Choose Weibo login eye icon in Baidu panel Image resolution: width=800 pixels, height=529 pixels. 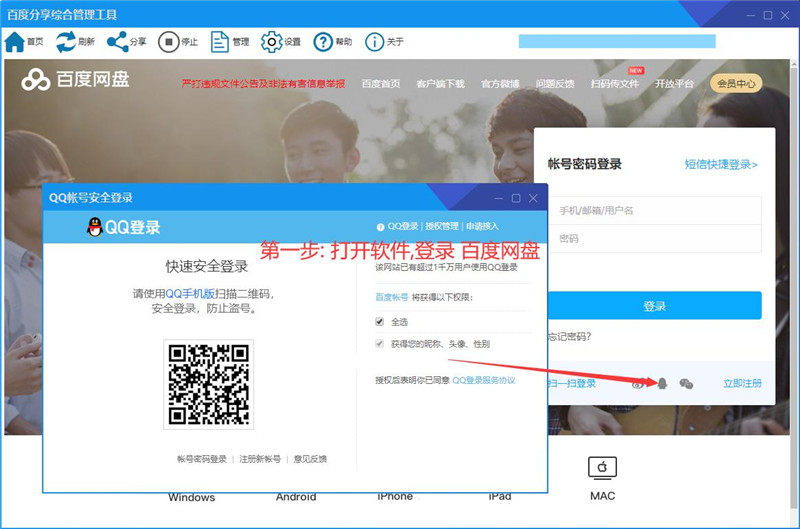point(638,384)
